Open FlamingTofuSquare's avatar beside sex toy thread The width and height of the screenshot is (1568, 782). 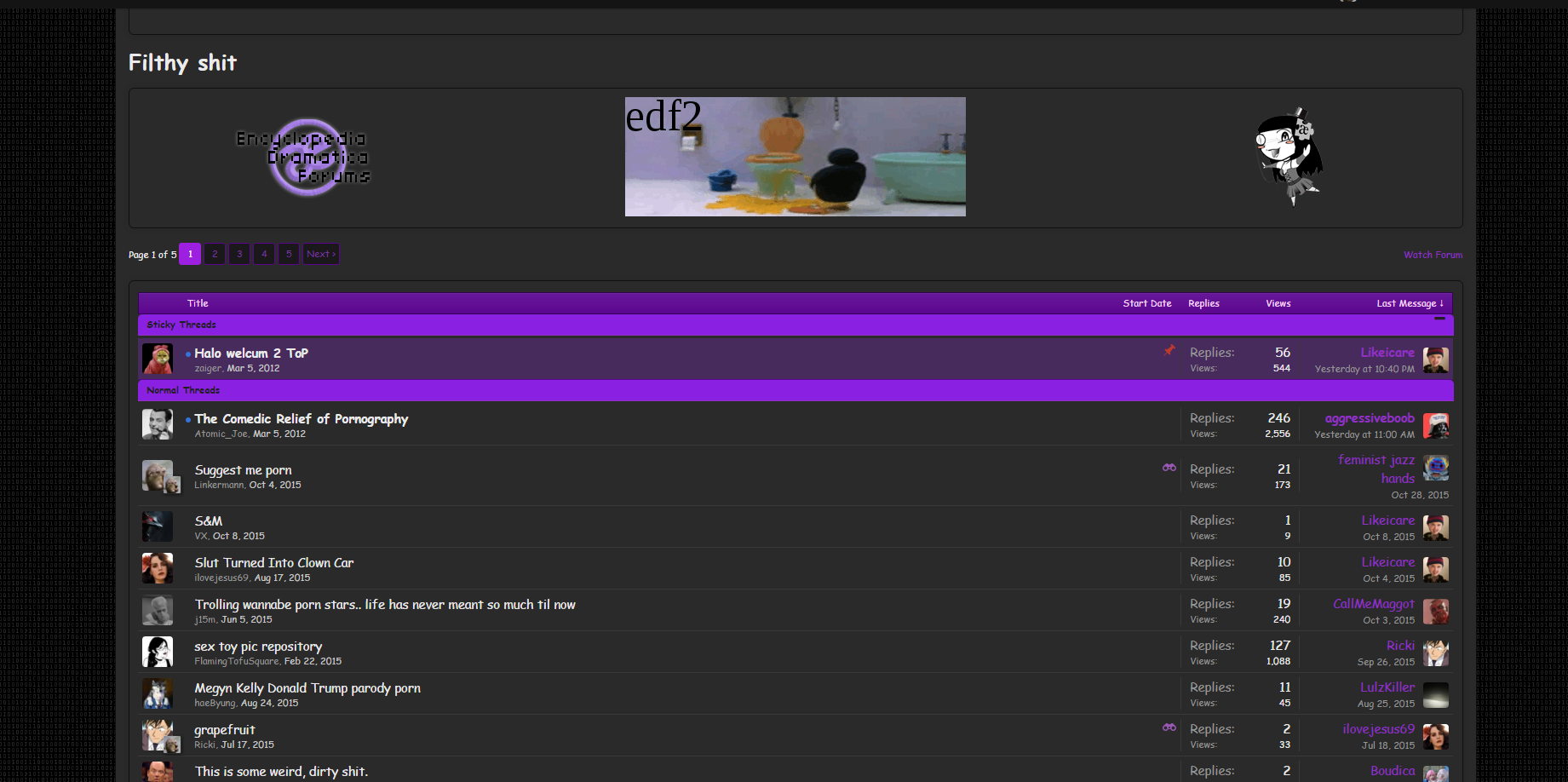(158, 652)
